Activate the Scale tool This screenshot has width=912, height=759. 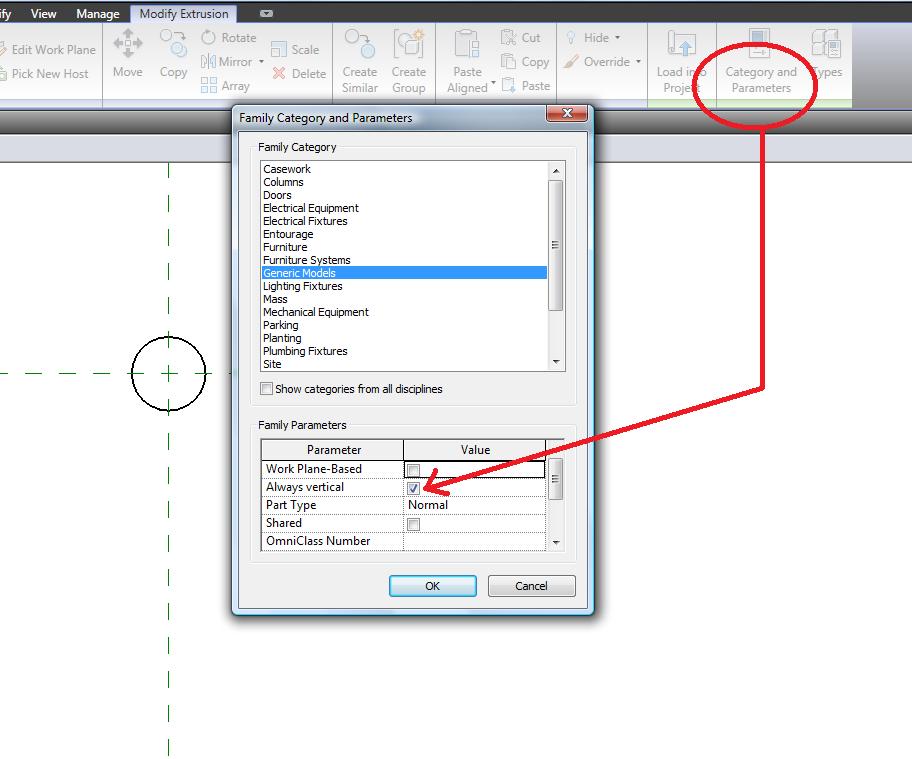click(295, 50)
